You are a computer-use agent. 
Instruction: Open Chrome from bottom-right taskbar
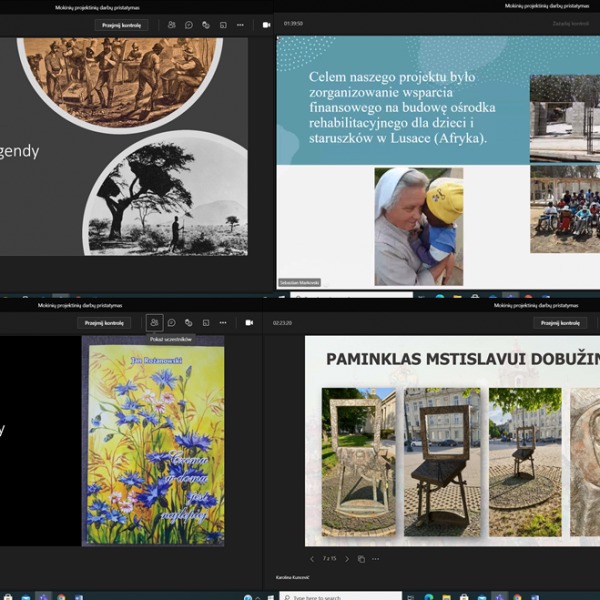(517, 597)
